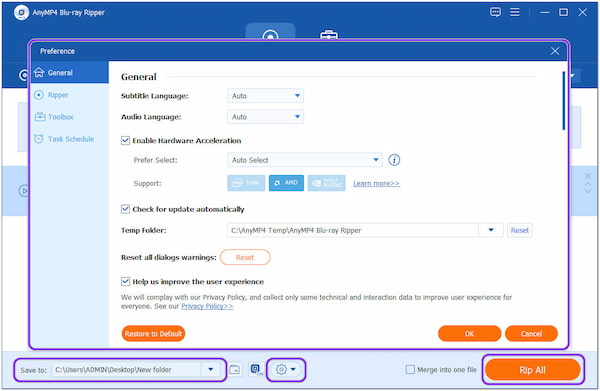Toggle Check for update automatically
This screenshot has width=600, height=391.
125,209
